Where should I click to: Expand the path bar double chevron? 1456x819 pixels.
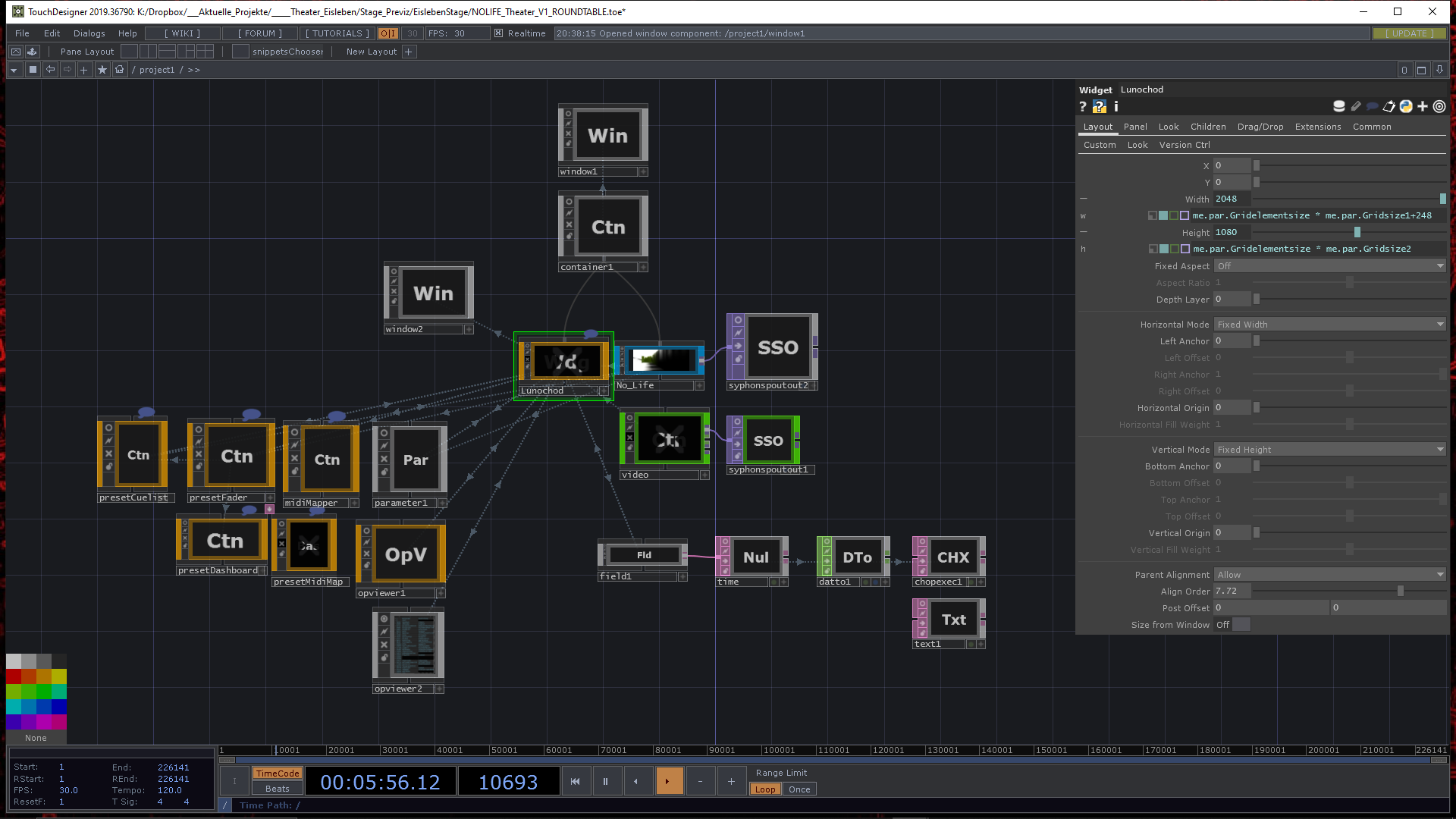194,70
